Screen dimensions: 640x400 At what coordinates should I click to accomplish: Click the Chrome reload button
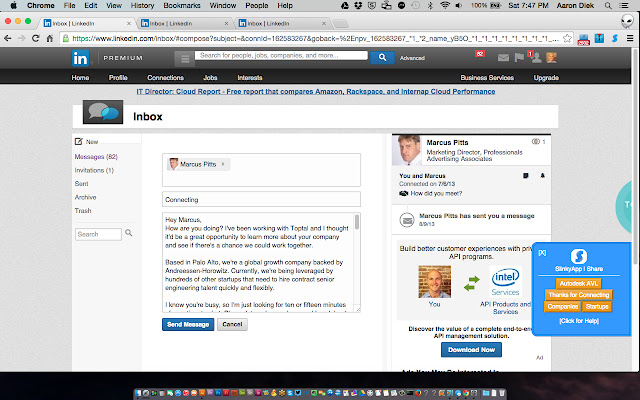tap(36, 38)
